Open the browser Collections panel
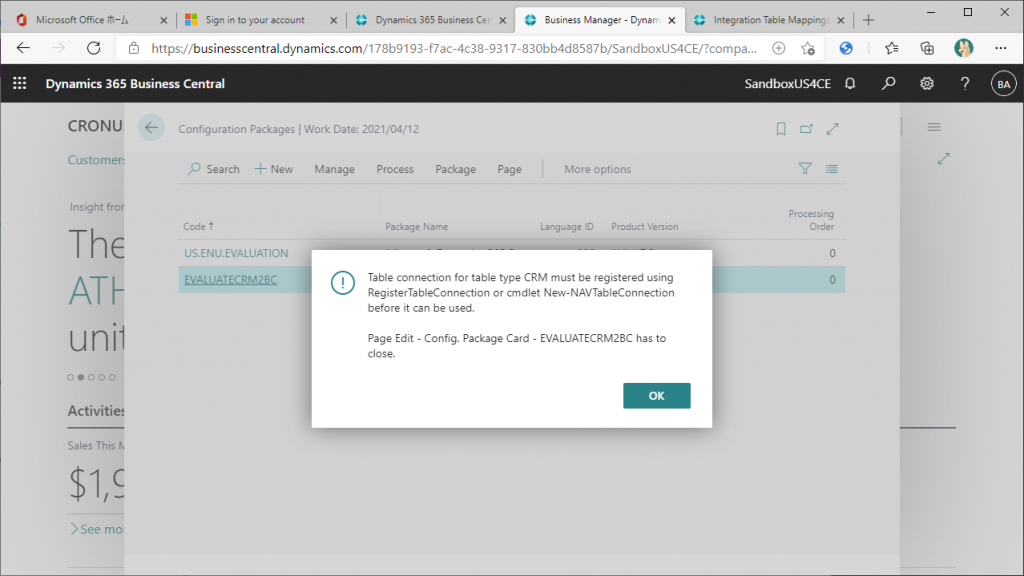Screen dimensions: 1024x576 tap(927, 48)
